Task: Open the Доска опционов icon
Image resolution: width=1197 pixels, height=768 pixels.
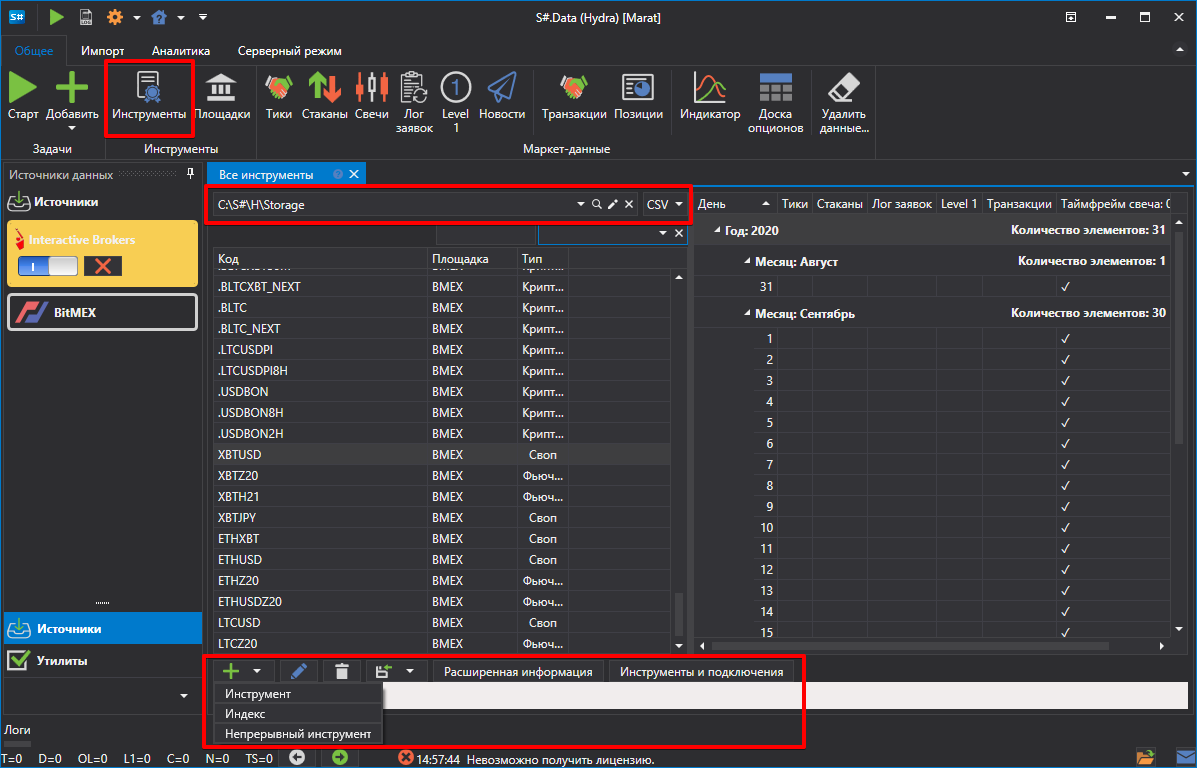Action: tap(776, 102)
